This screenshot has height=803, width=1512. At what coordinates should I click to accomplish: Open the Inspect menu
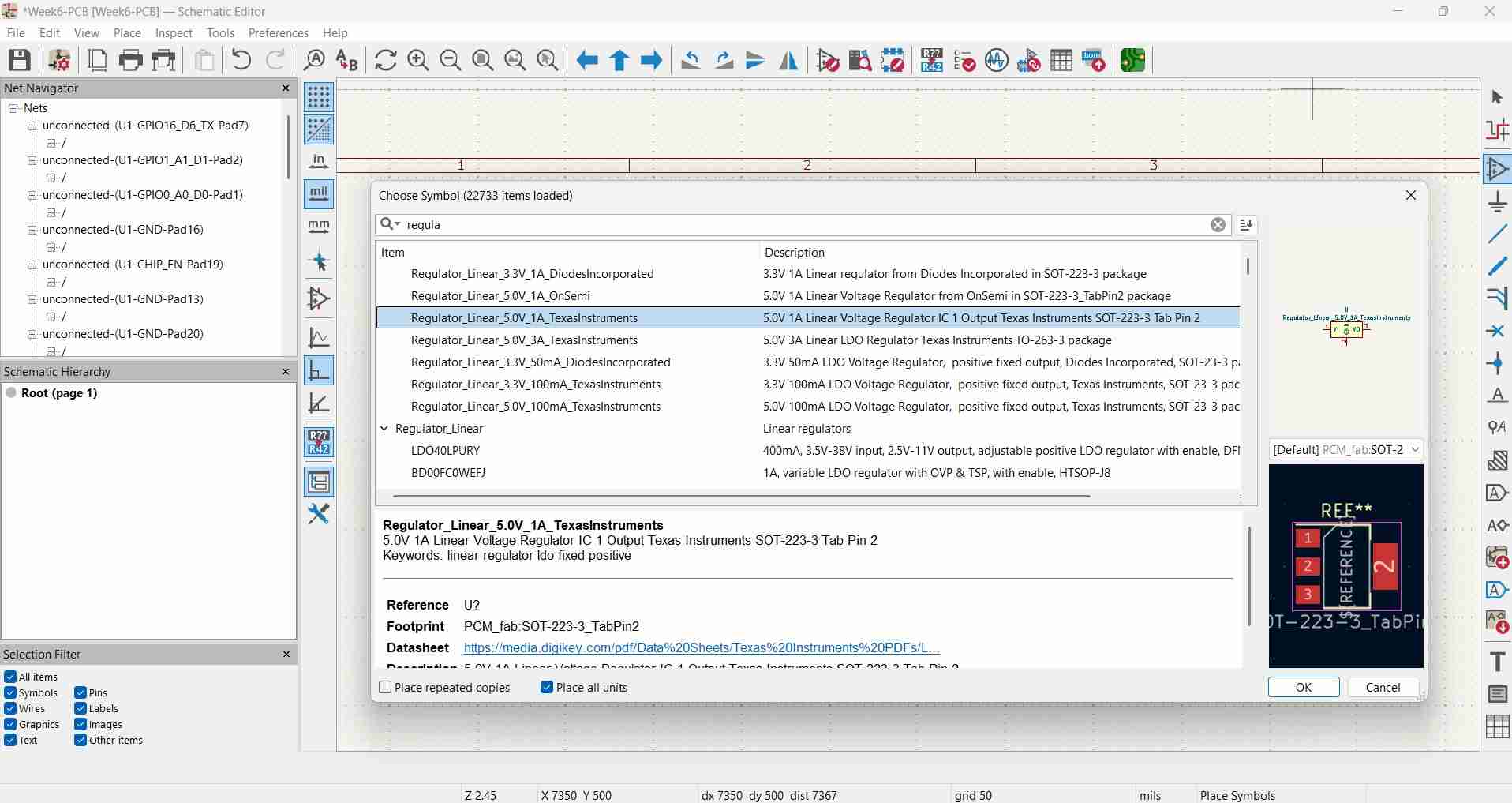pyautogui.click(x=174, y=33)
